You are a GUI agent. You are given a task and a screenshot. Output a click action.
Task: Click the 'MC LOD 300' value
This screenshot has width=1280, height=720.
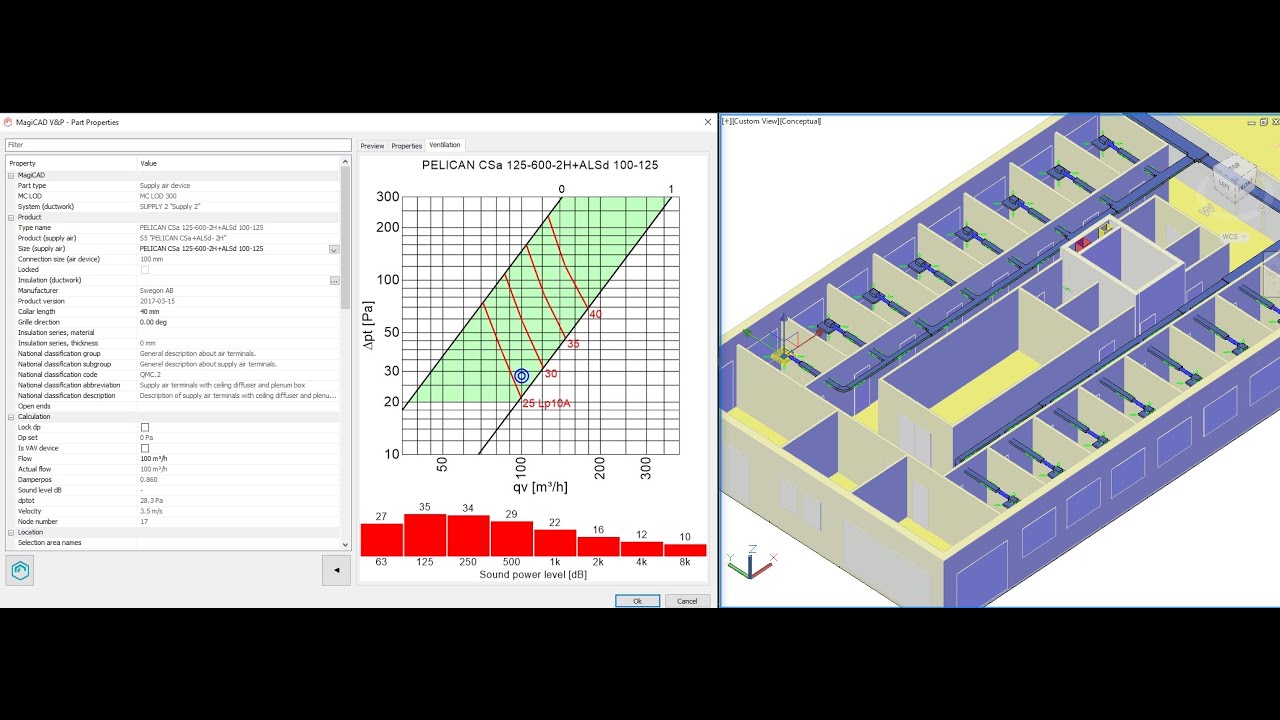[x=158, y=196]
